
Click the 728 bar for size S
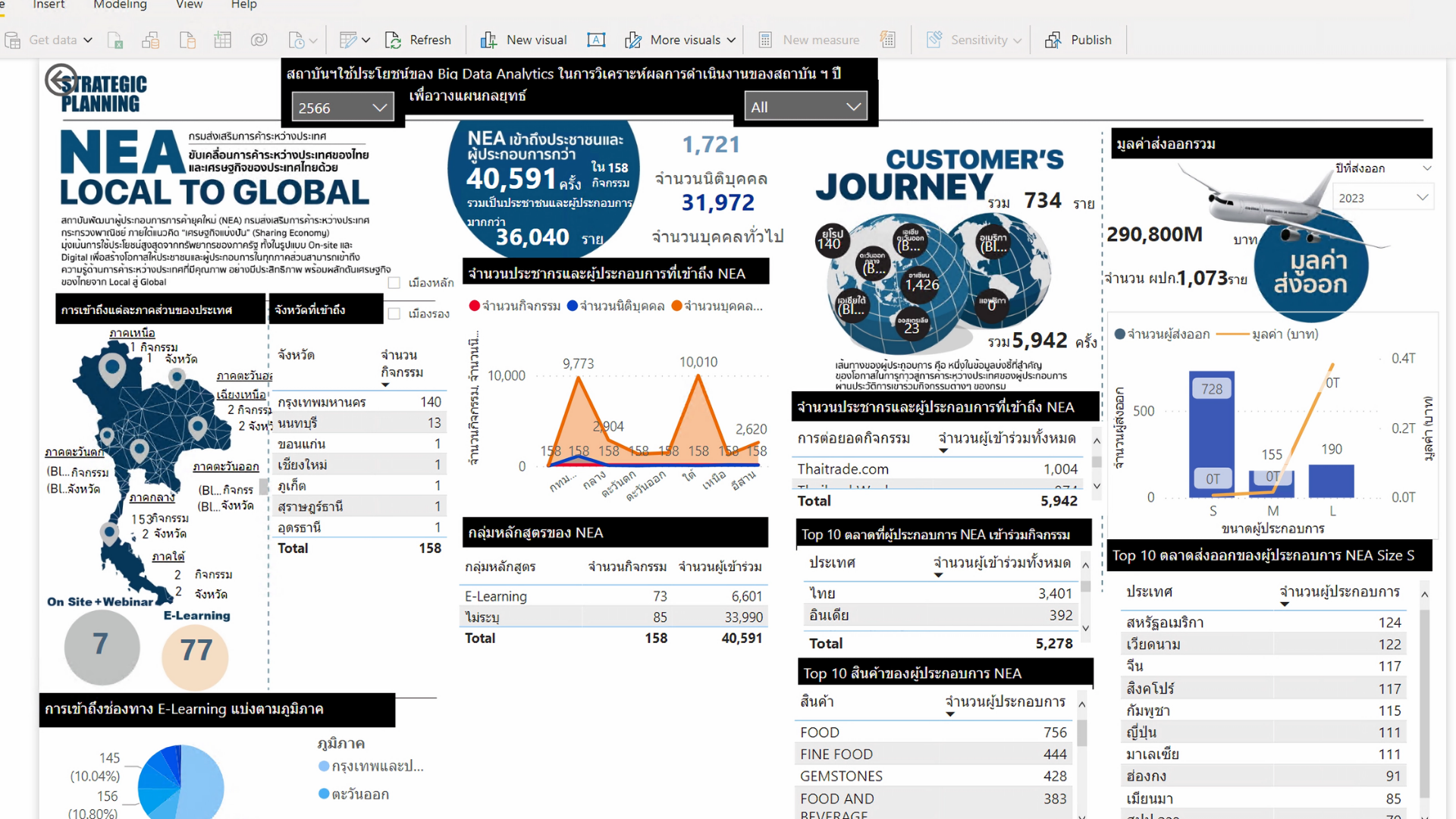click(x=1212, y=434)
